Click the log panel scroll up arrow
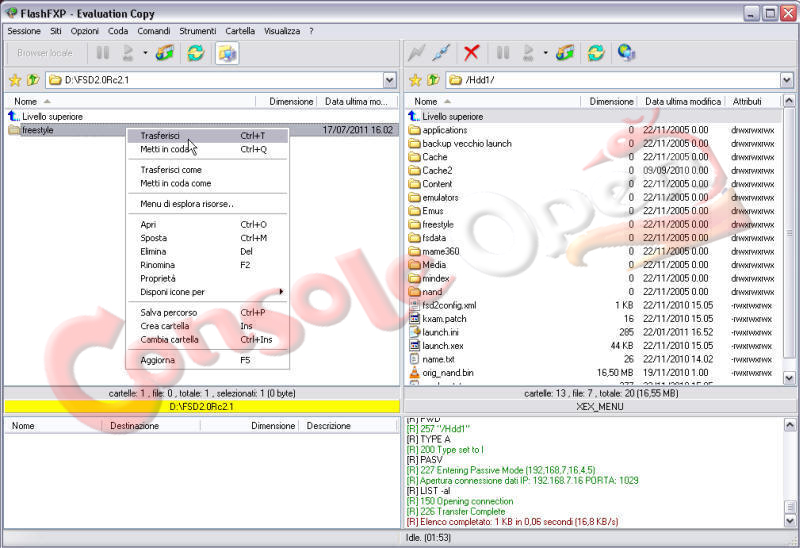The image size is (800, 548). [789, 424]
